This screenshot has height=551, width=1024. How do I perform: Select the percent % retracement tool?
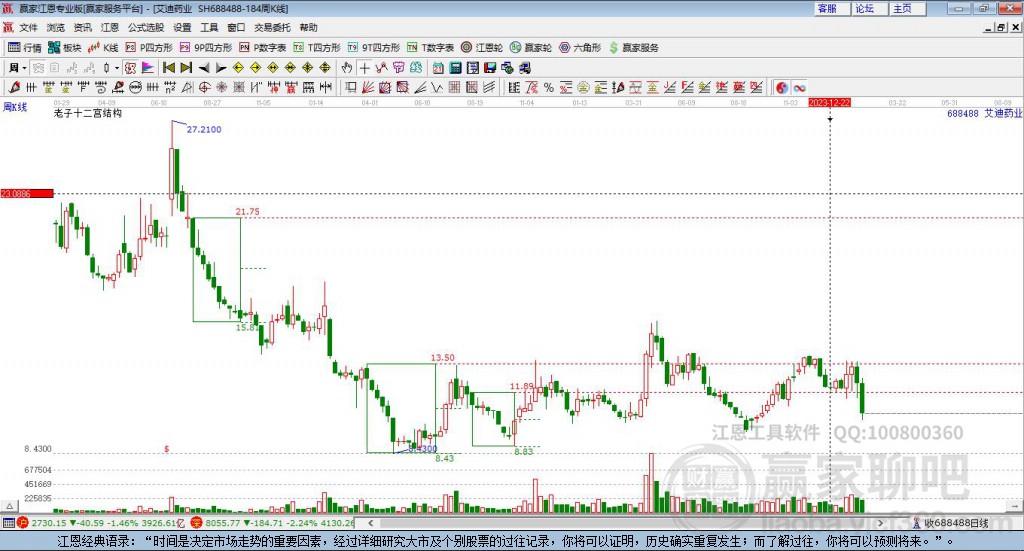549,87
